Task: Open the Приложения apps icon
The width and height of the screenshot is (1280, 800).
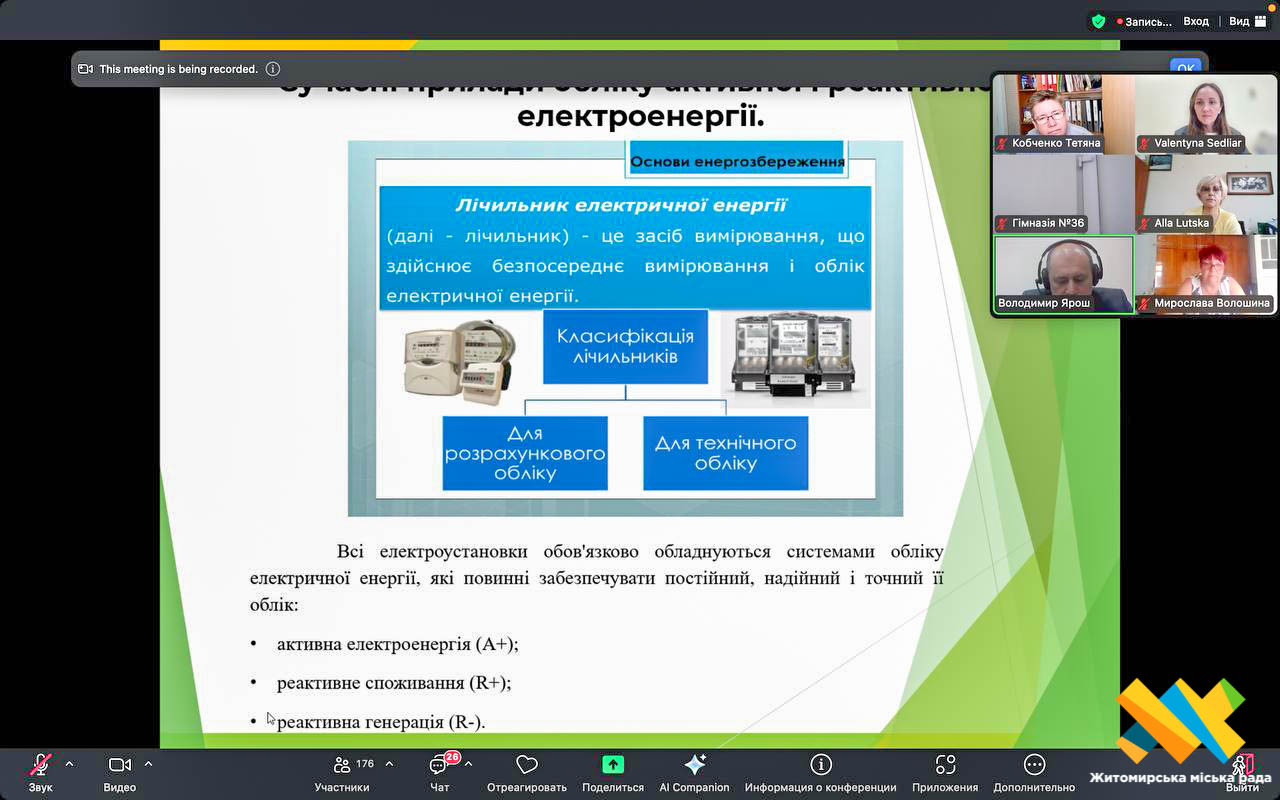Action: pyautogui.click(x=945, y=765)
